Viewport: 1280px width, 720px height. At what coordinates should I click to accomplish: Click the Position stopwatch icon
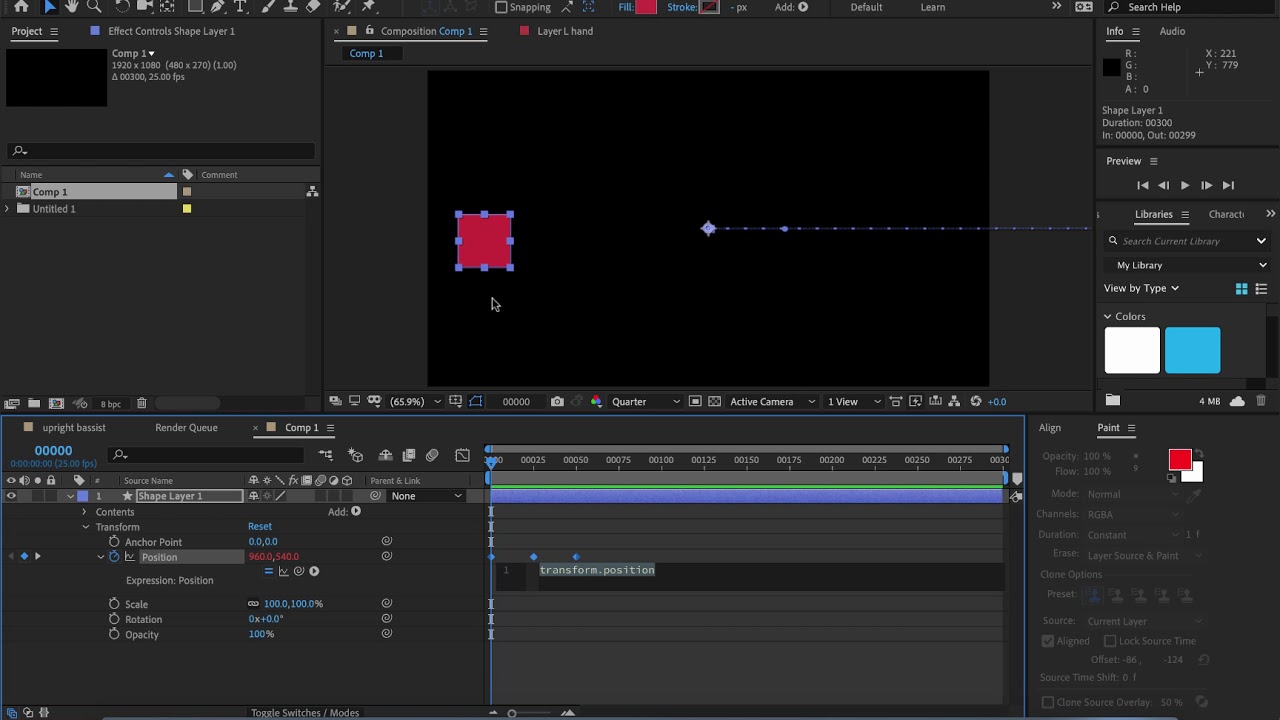(x=114, y=557)
